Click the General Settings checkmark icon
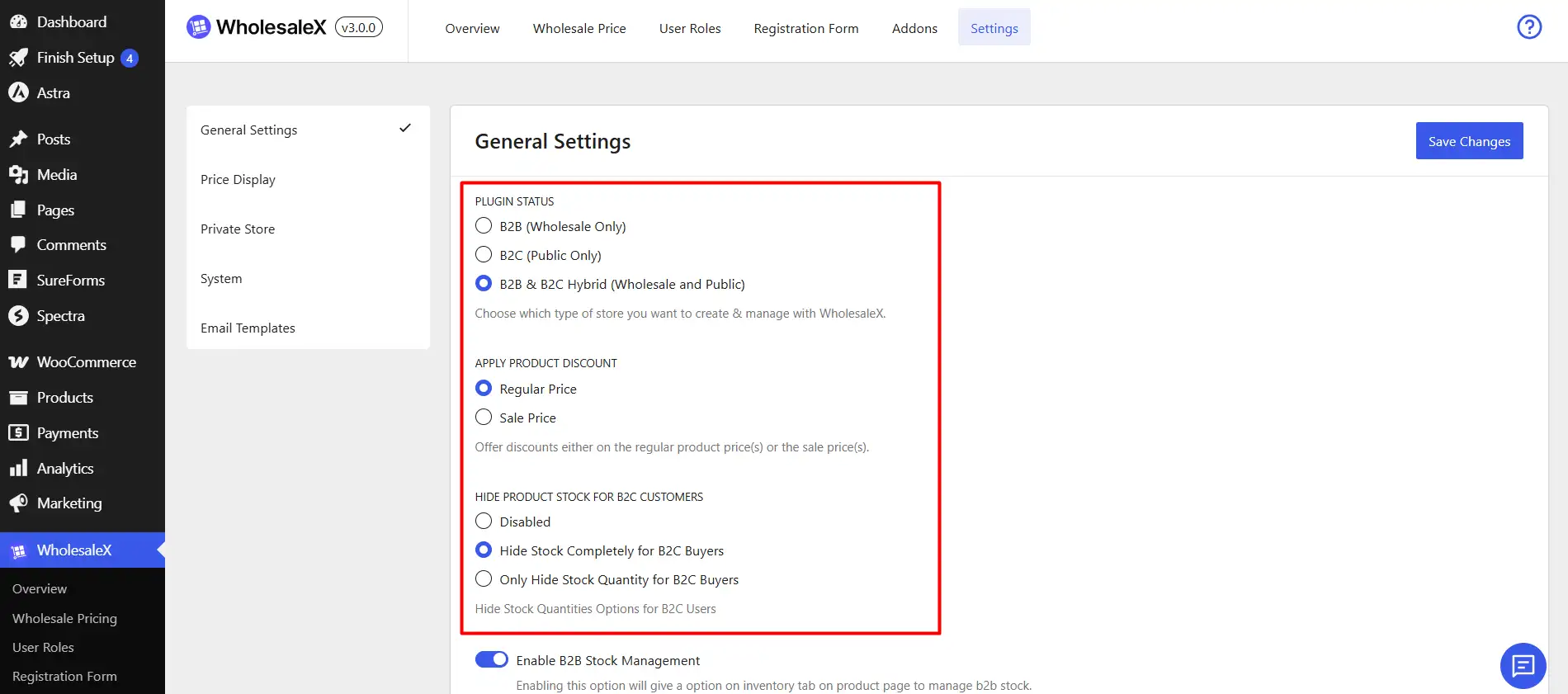Screen dimensions: 1568x694 coord(405,128)
